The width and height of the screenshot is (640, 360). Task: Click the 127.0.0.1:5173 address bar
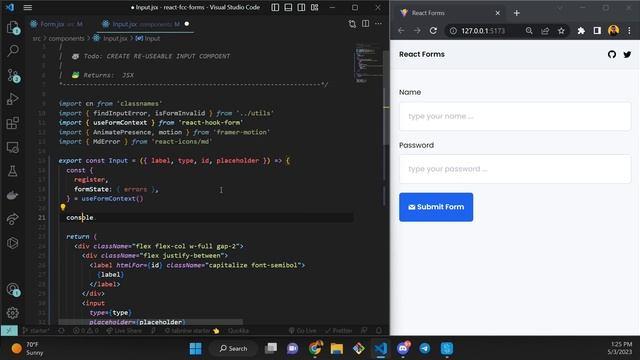(x=484, y=31)
